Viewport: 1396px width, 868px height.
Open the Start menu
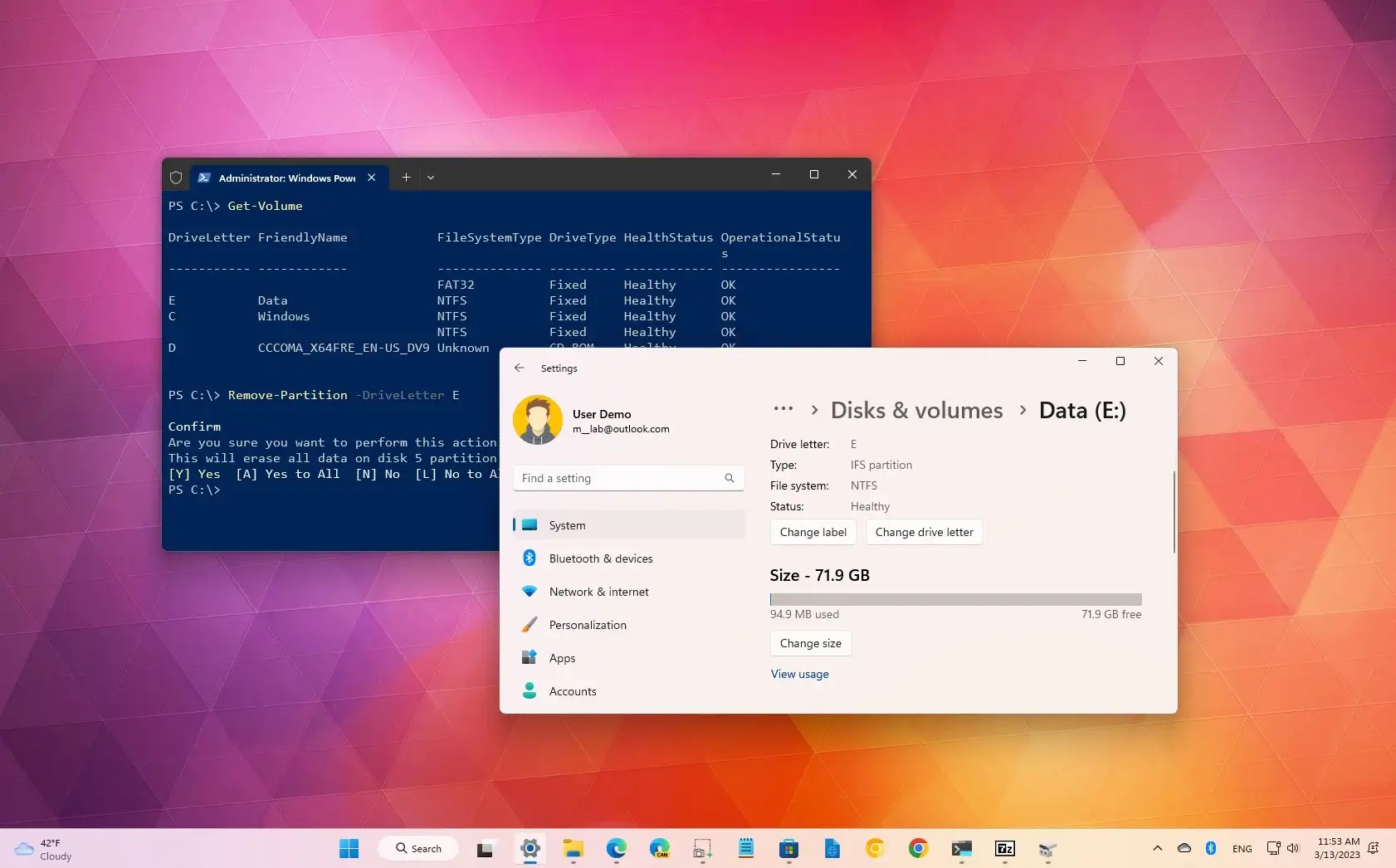[349, 848]
